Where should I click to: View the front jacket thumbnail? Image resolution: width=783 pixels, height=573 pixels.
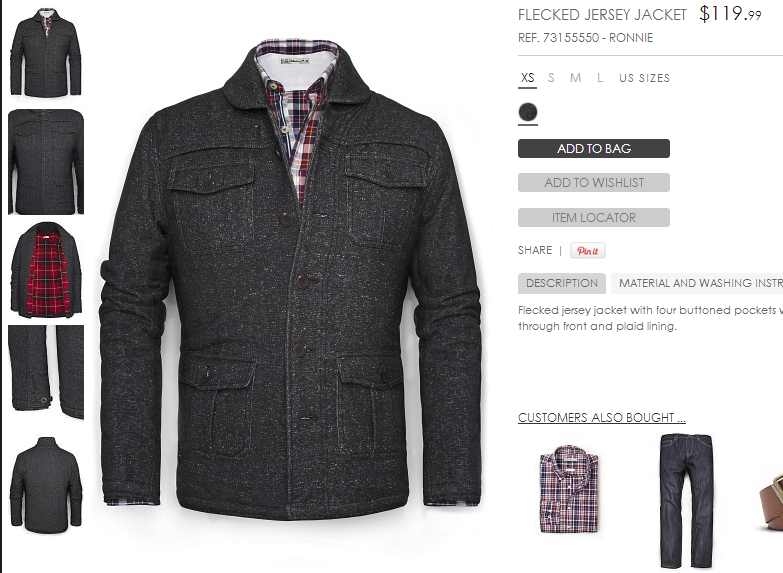click(46, 52)
